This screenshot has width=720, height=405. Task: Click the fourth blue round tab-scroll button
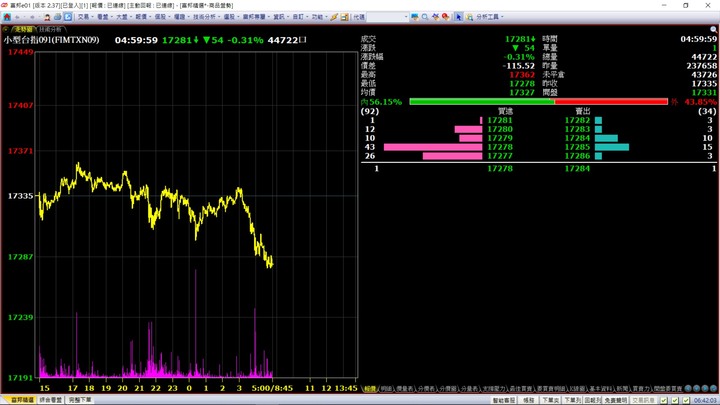coord(714,388)
